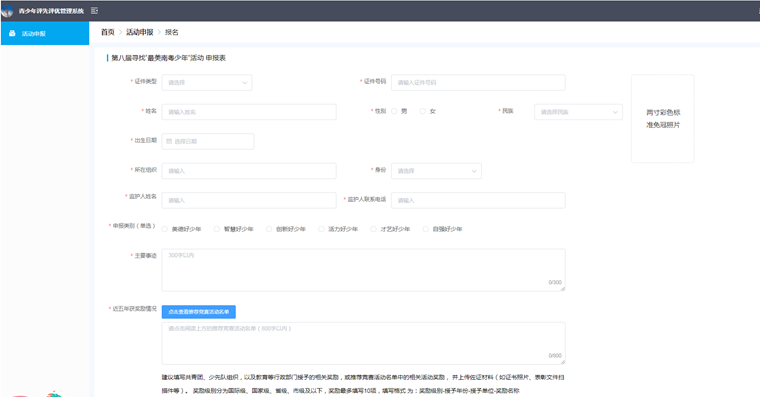Select the 男 radio button
The width and height of the screenshot is (760, 397).
click(394, 111)
